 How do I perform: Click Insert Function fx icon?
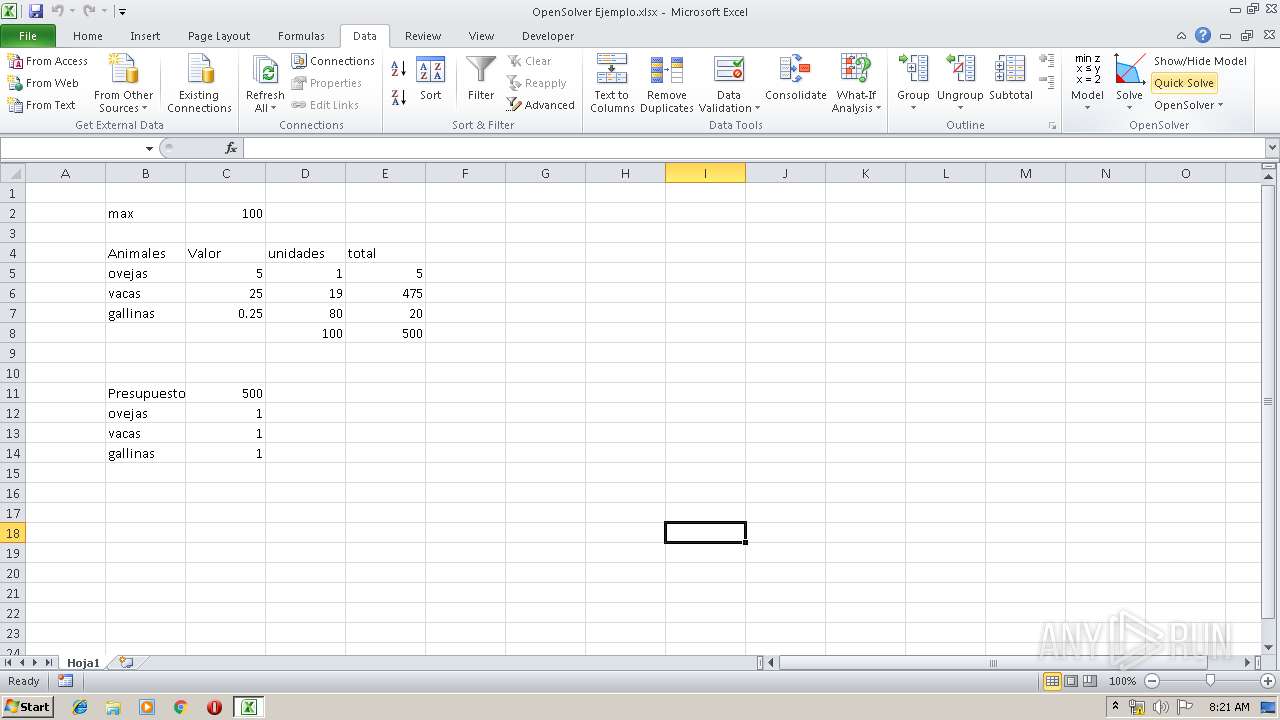(231, 148)
